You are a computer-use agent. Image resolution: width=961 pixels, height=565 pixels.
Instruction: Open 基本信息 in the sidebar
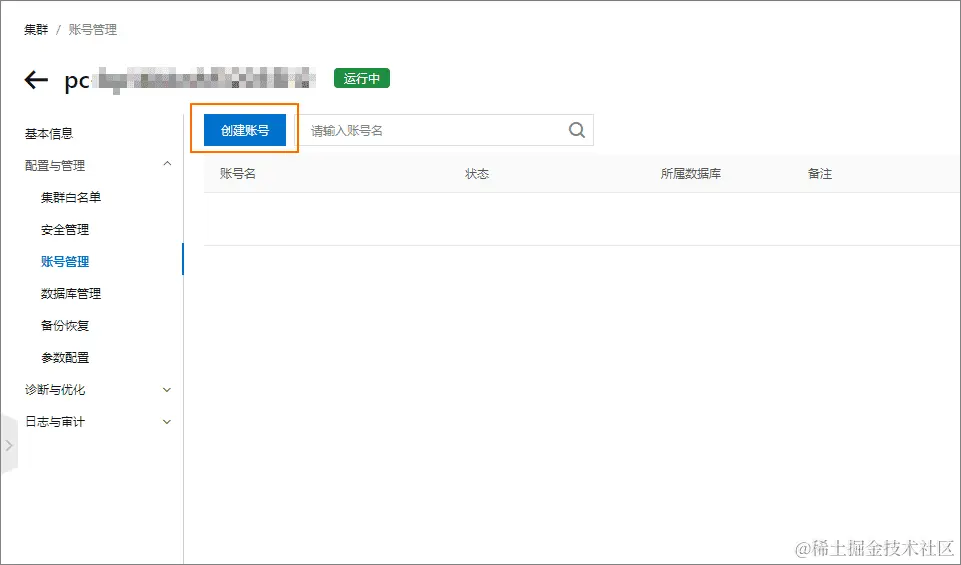coord(49,134)
